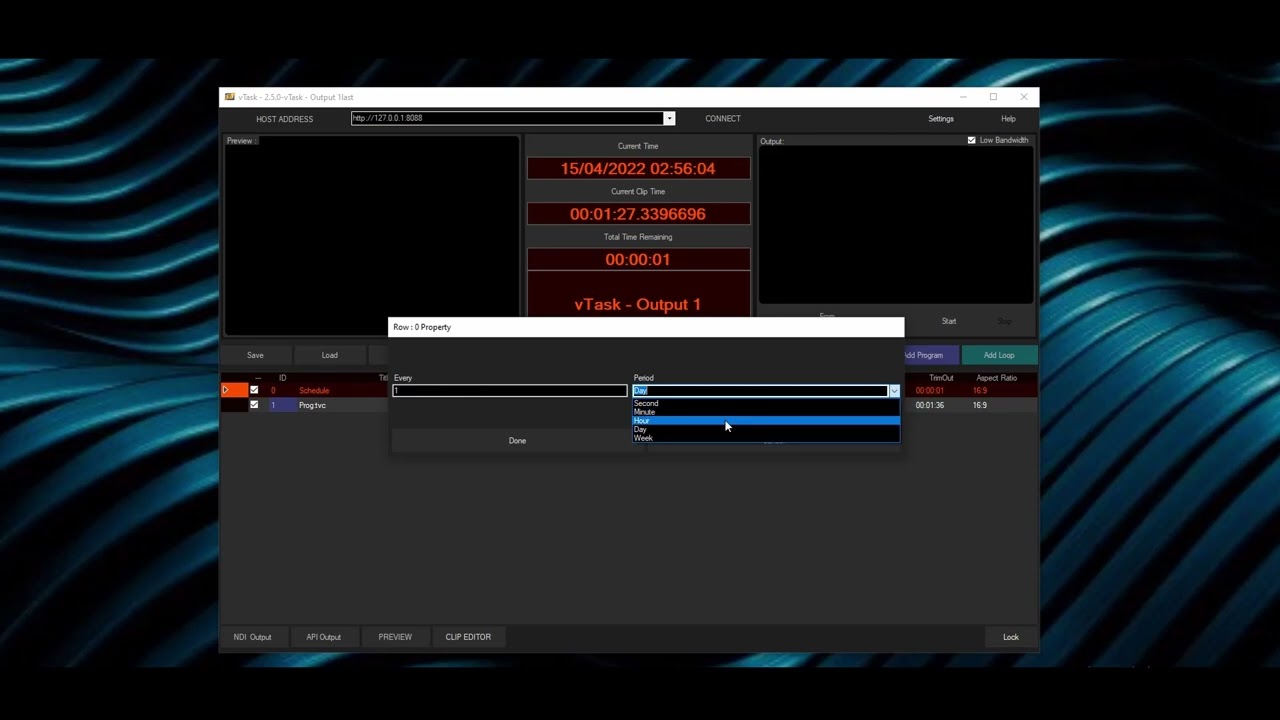Screen dimensions: 1280x720
Task: Click the Total Time Remaining value 00:00:01
Action: (638, 259)
